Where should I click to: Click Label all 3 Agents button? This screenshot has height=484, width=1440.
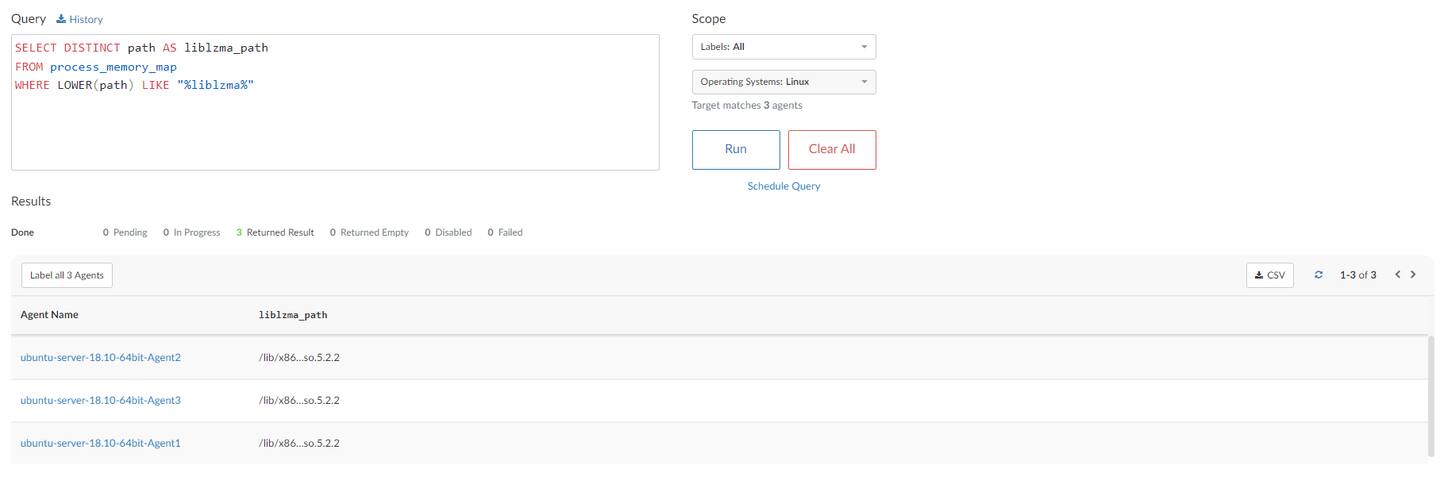67,275
